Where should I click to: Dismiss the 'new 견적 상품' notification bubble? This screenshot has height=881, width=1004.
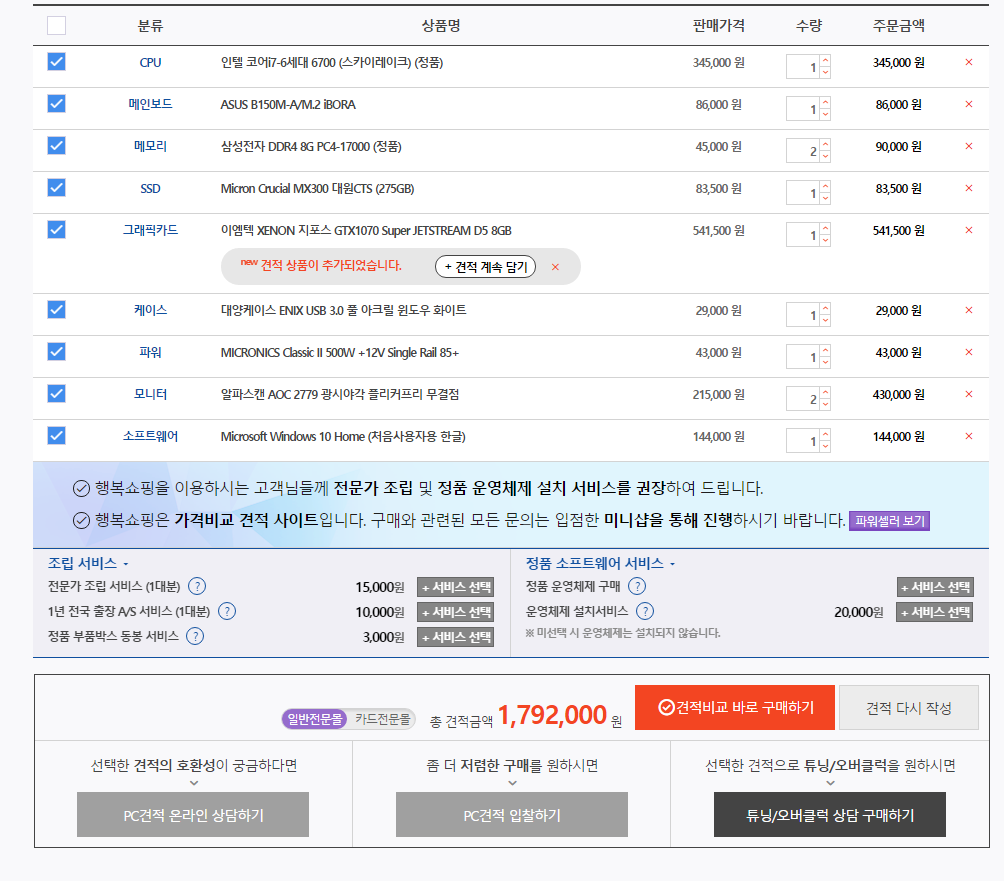[555, 267]
